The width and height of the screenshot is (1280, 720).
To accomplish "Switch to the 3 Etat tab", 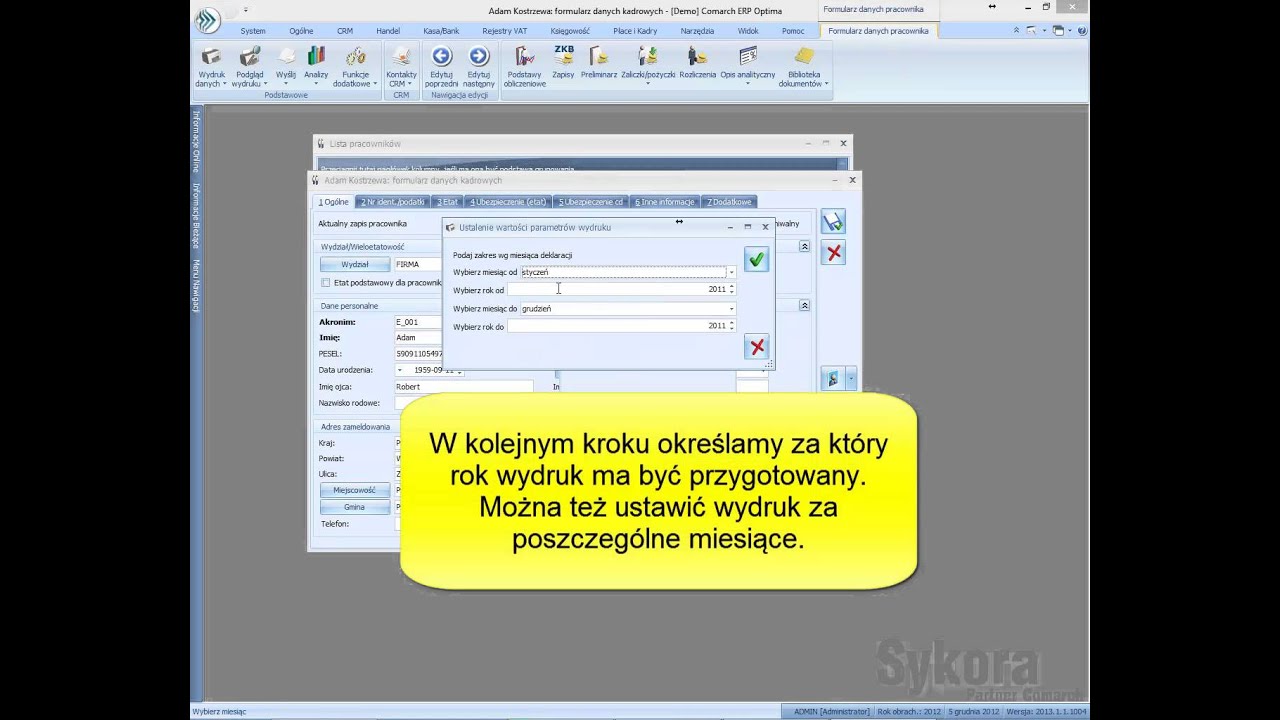I will (448, 202).
